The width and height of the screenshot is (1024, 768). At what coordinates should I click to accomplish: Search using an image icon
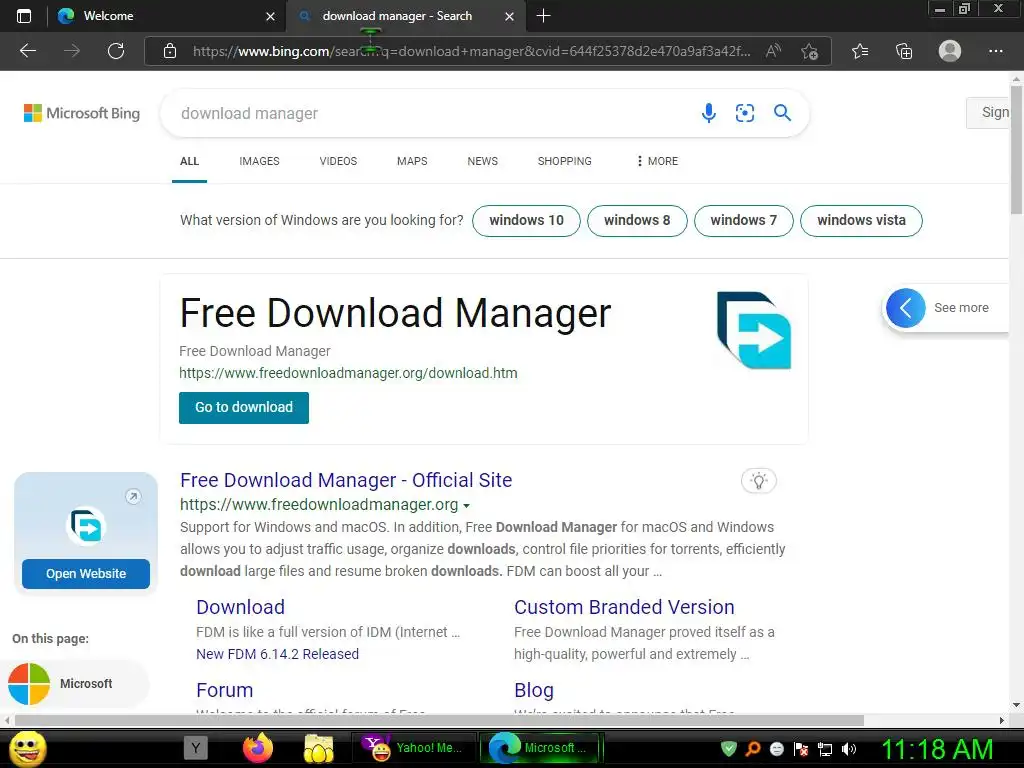pos(744,113)
